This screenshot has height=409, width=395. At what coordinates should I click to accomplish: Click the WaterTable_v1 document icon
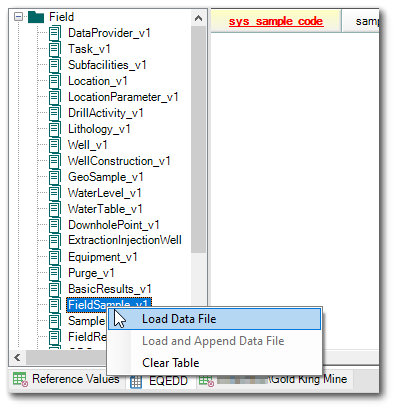55,209
